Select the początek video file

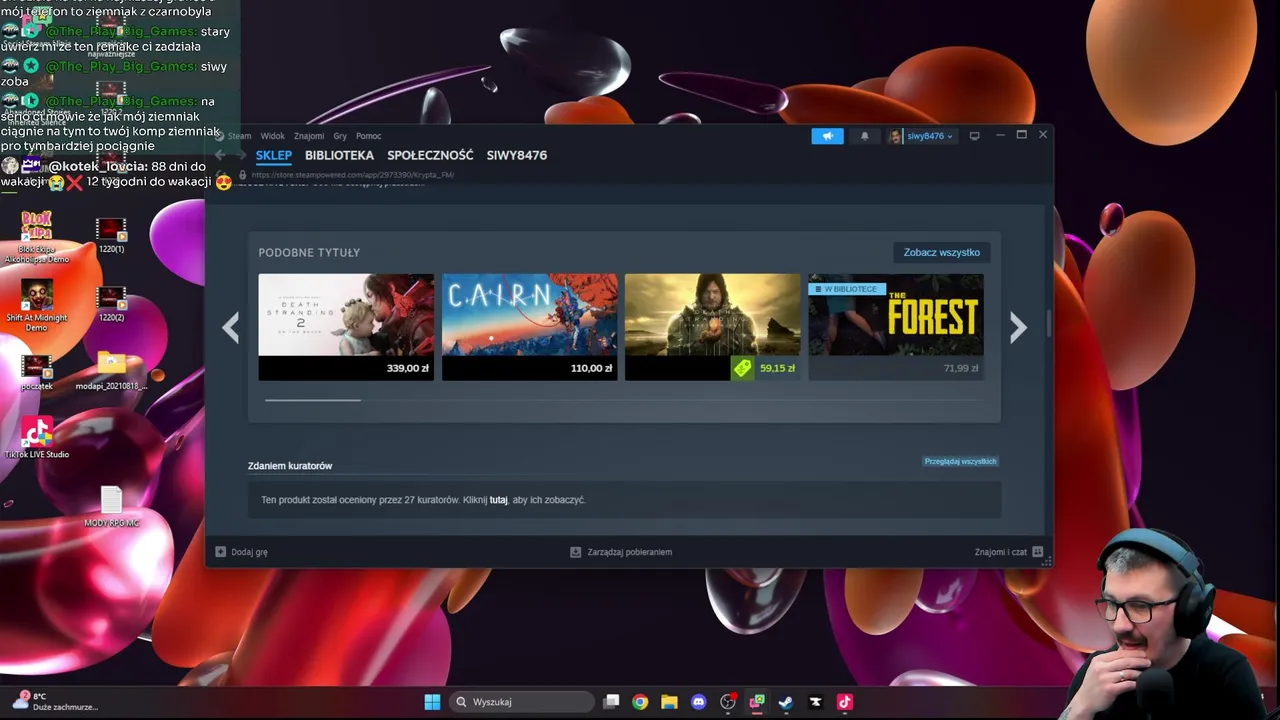tap(37, 373)
